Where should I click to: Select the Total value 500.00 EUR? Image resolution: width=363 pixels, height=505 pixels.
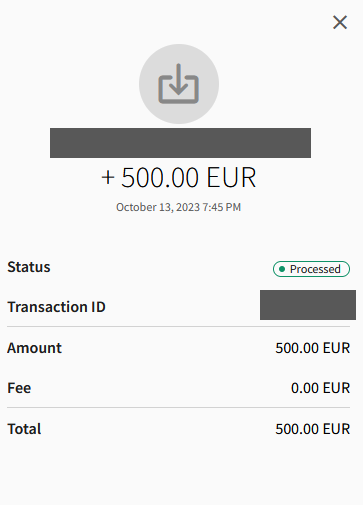(x=313, y=429)
